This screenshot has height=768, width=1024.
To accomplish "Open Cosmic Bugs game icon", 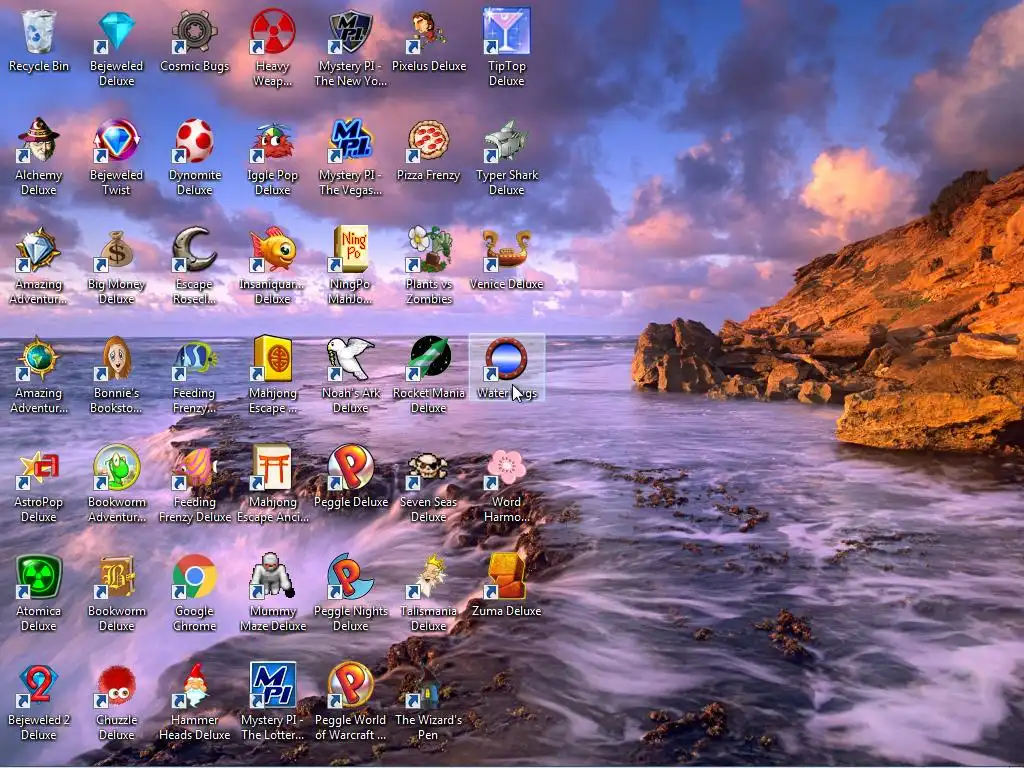I will 194,31.
